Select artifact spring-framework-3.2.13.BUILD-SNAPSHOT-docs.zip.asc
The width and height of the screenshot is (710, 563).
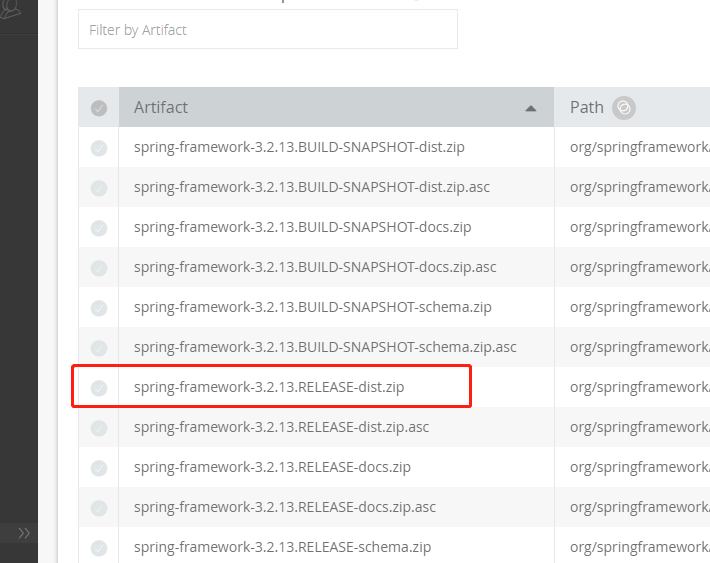point(315,267)
